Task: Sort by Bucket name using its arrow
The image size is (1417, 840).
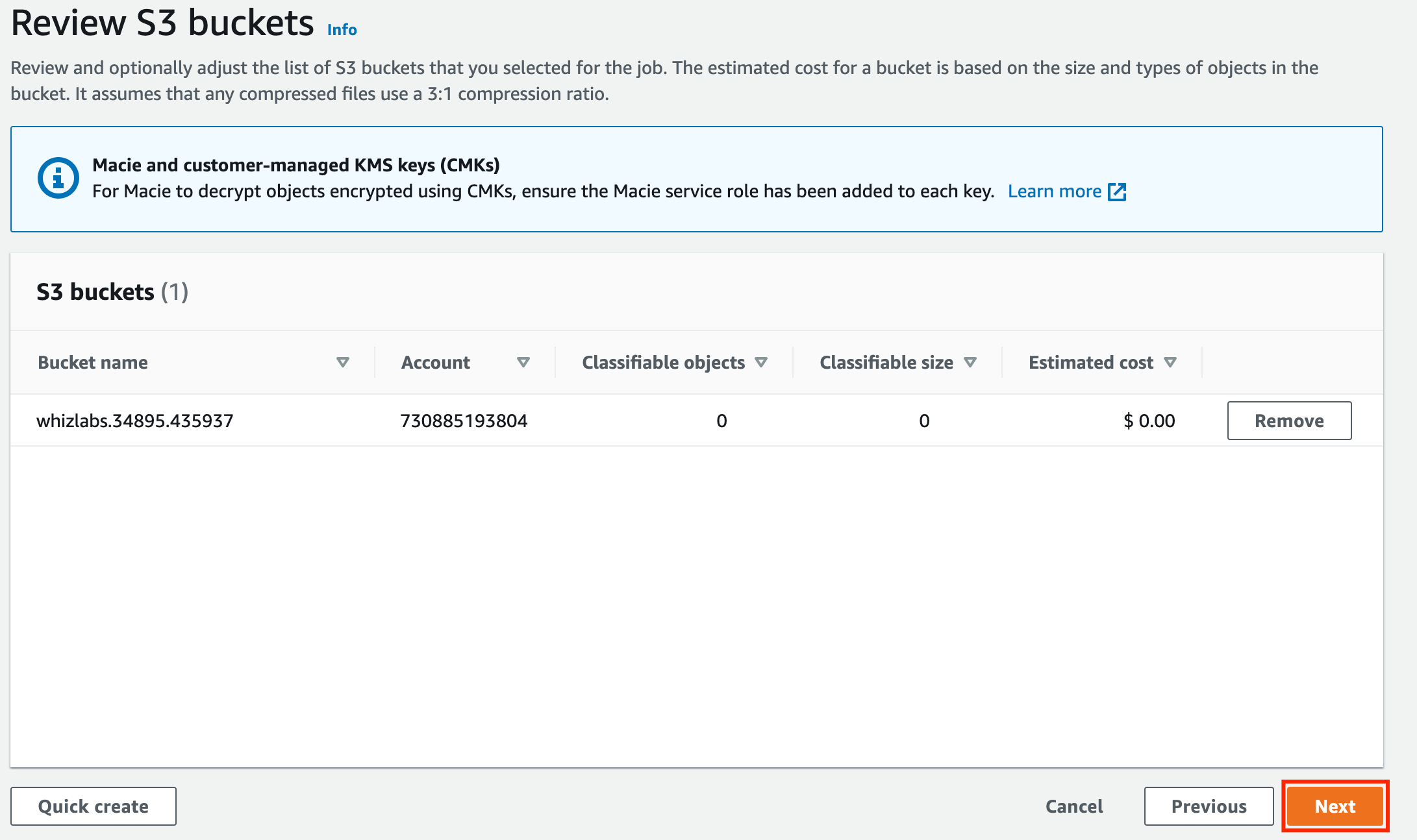Action: coord(343,362)
